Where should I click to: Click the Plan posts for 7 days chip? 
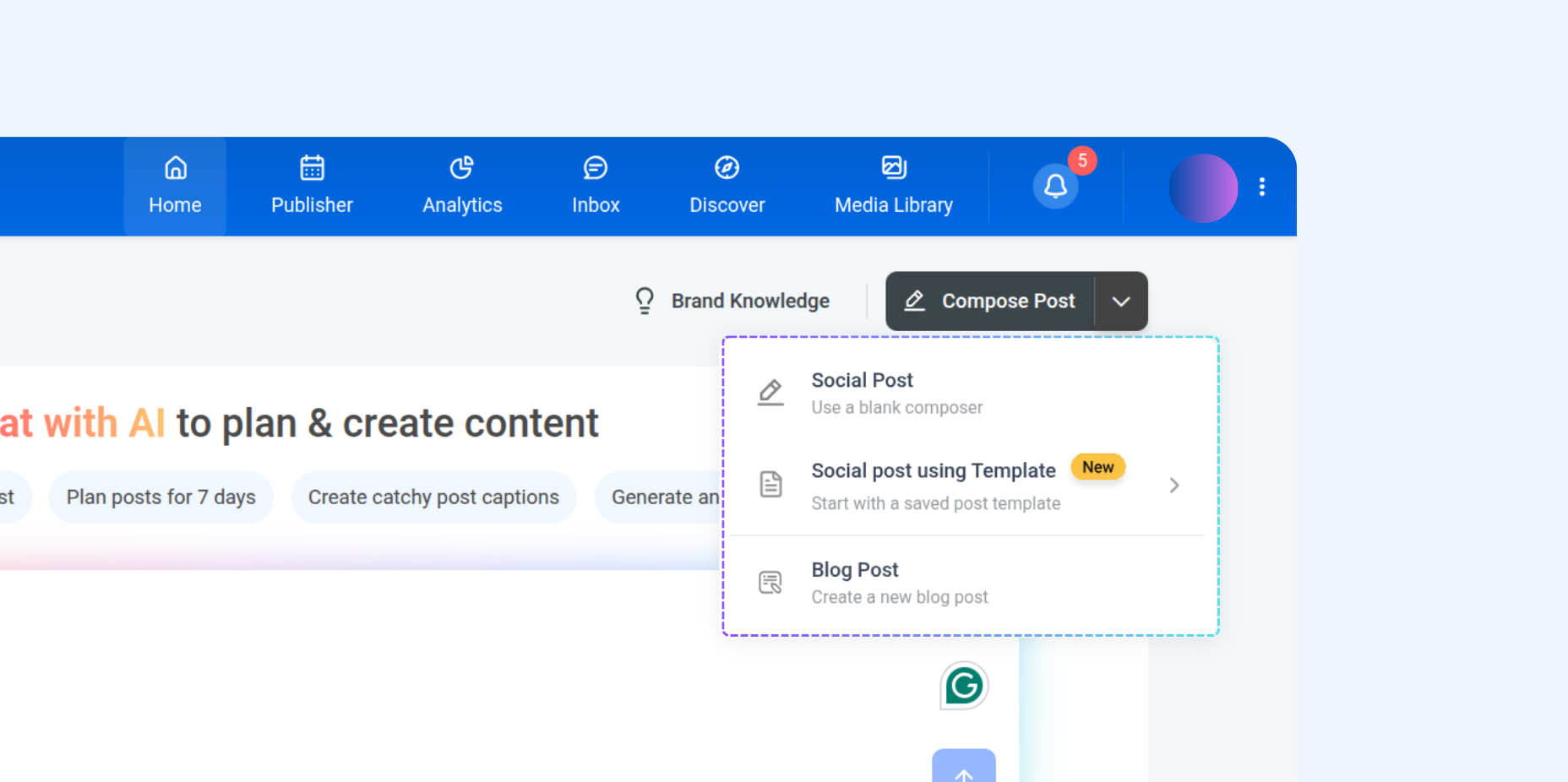pyautogui.click(x=161, y=497)
